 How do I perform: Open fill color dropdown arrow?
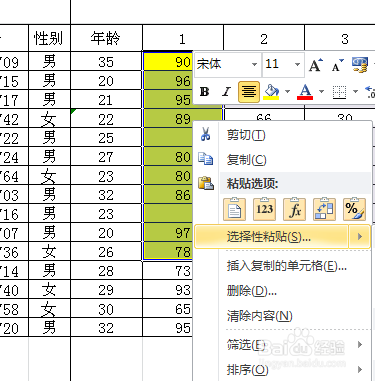287,91
